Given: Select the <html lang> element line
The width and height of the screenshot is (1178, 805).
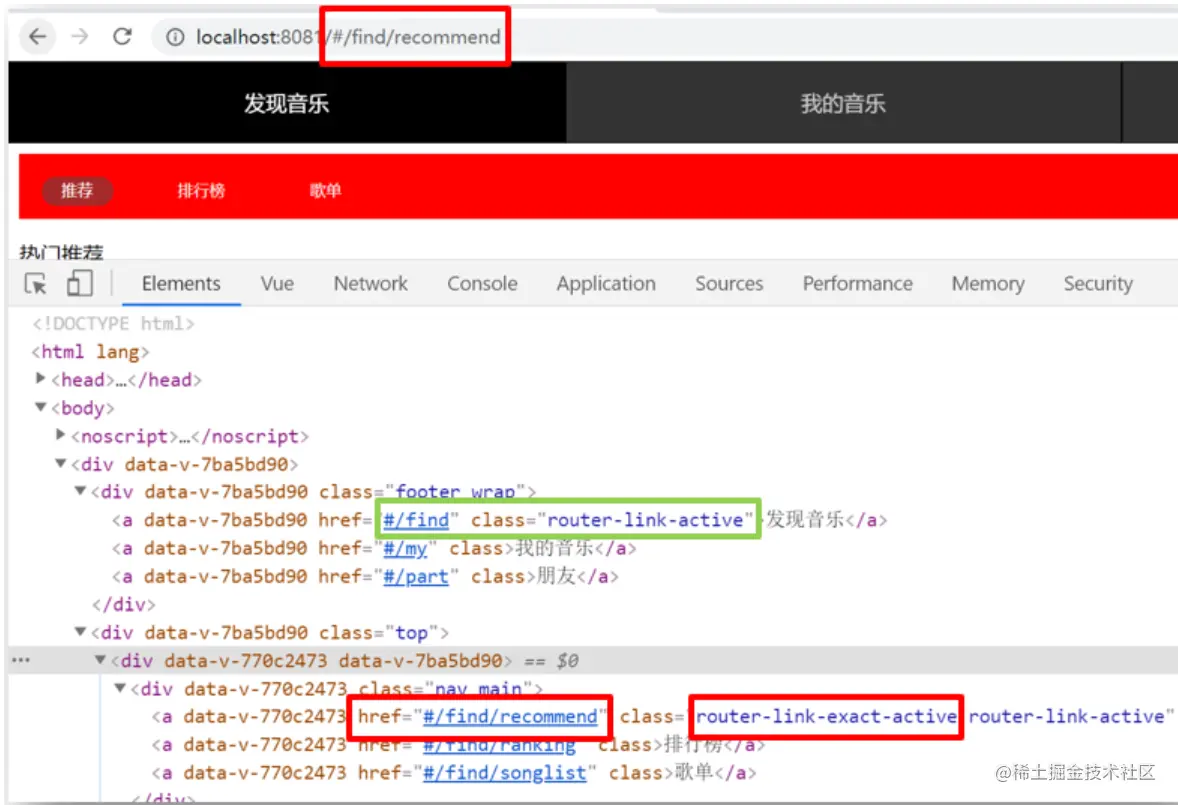Looking at the screenshot, I should coord(91,351).
